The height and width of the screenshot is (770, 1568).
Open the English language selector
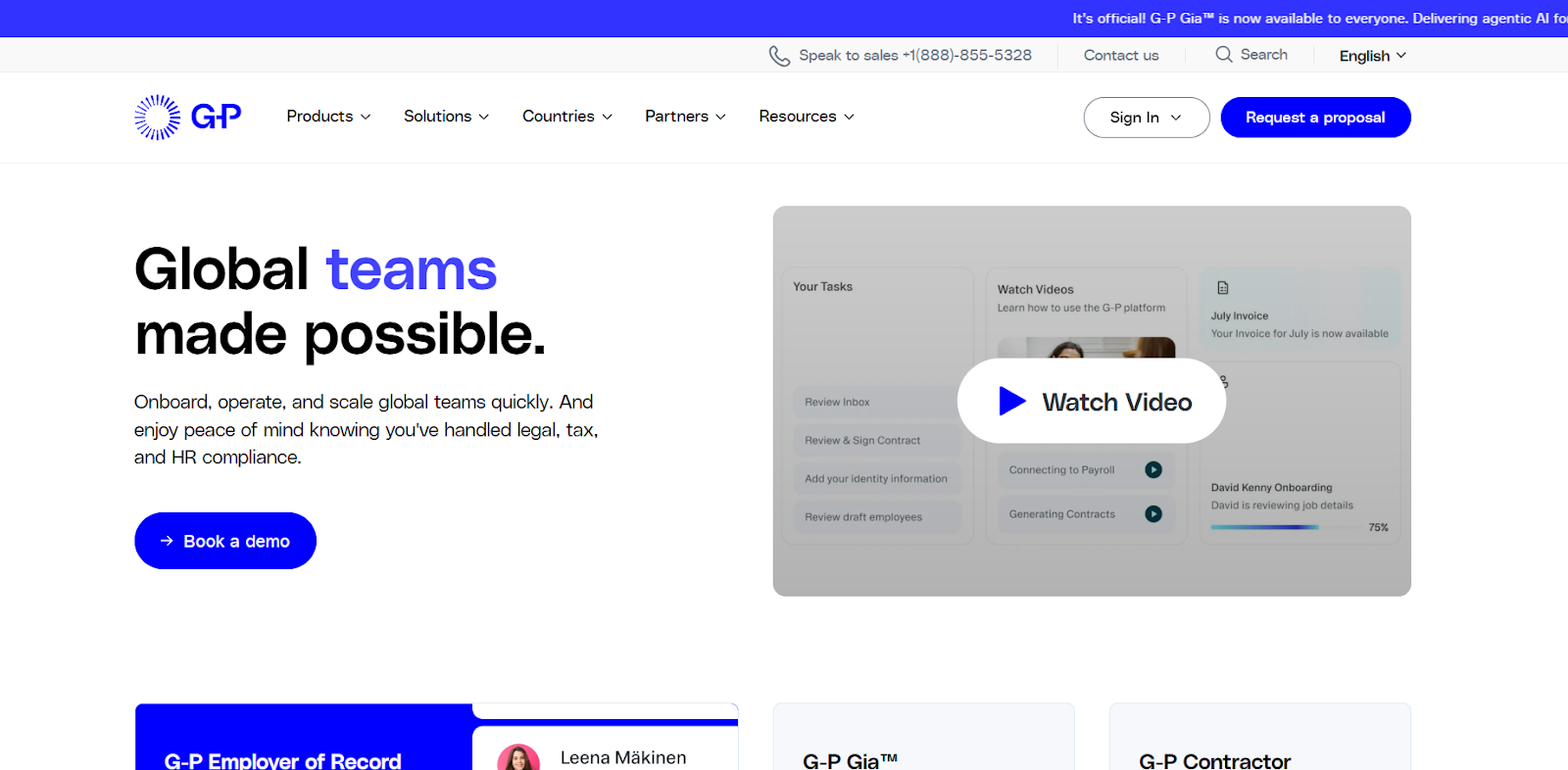coord(1373,56)
